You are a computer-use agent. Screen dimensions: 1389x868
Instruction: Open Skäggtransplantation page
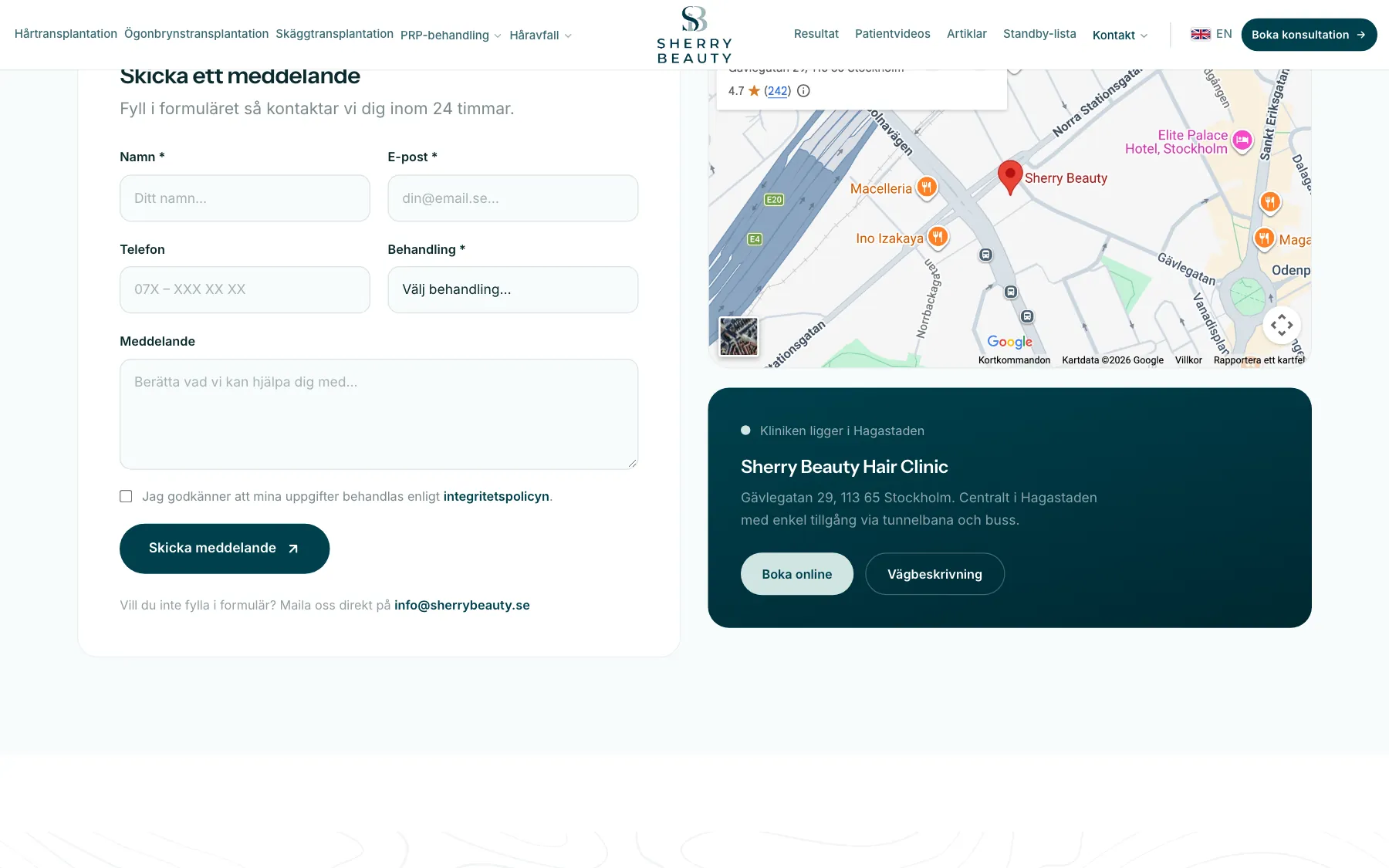click(334, 34)
